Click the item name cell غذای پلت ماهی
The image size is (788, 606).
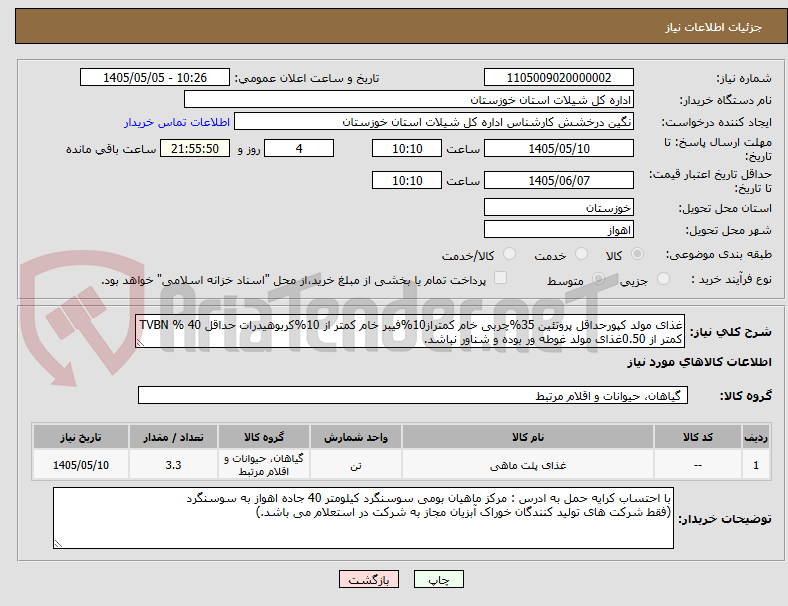coord(528,465)
